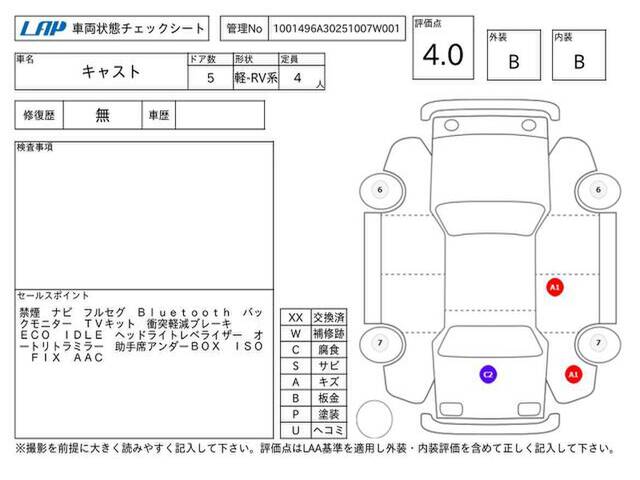Select the XX 交換済 legend row

point(313,316)
